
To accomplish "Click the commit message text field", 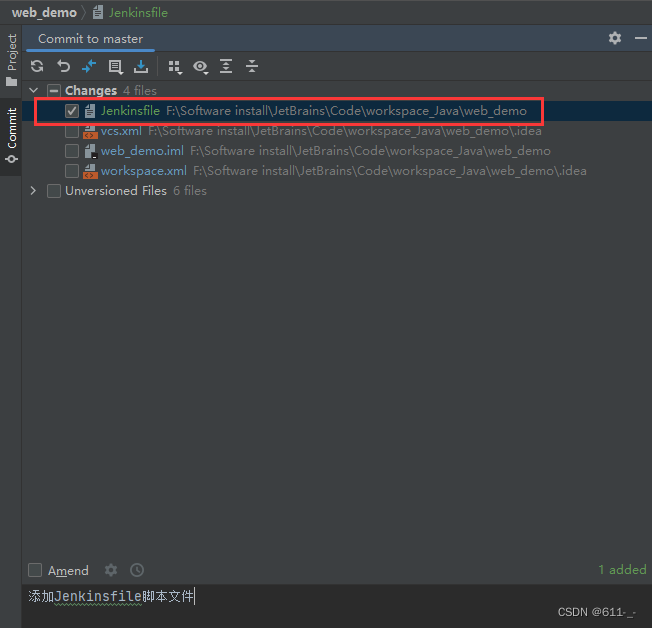I will coord(337,606).
